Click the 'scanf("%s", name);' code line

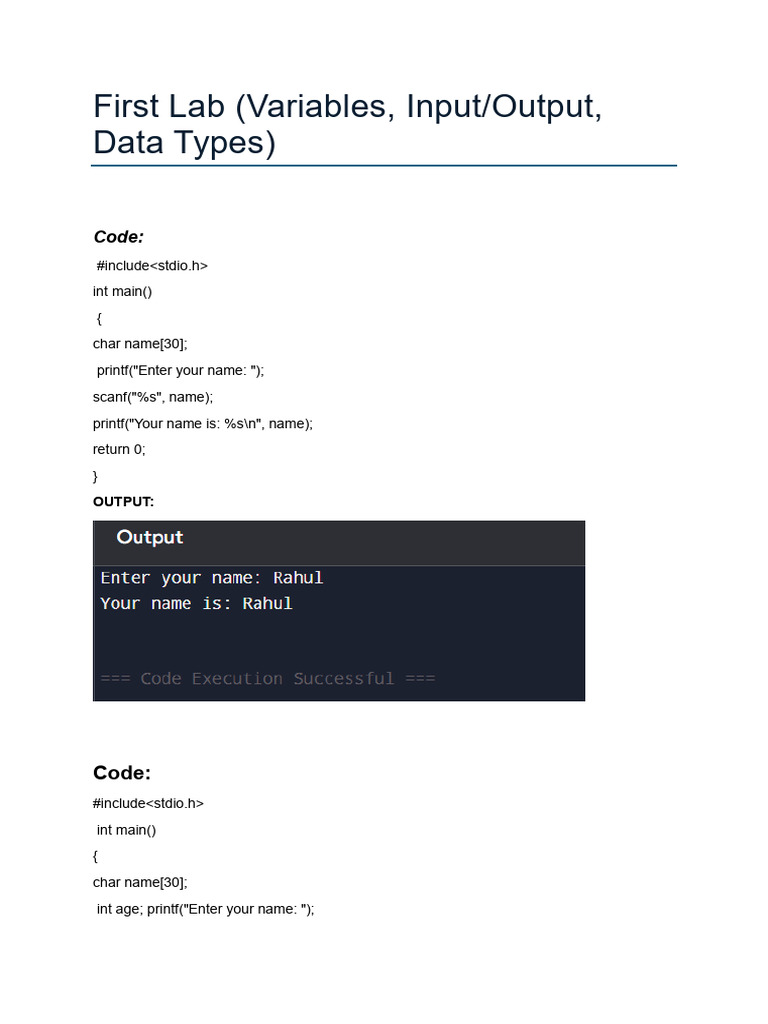point(153,397)
